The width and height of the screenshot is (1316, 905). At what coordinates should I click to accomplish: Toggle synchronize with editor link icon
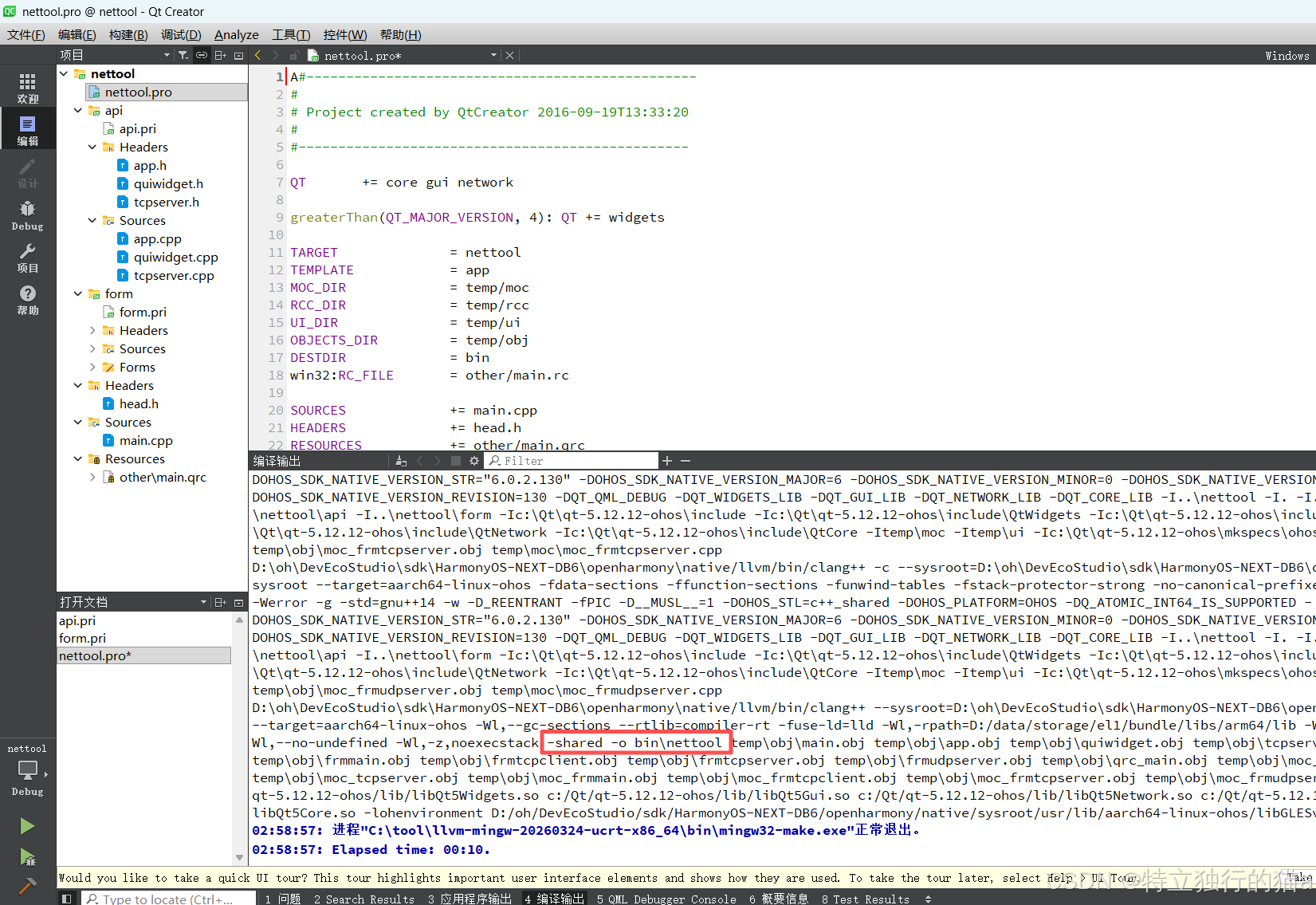pos(202,55)
